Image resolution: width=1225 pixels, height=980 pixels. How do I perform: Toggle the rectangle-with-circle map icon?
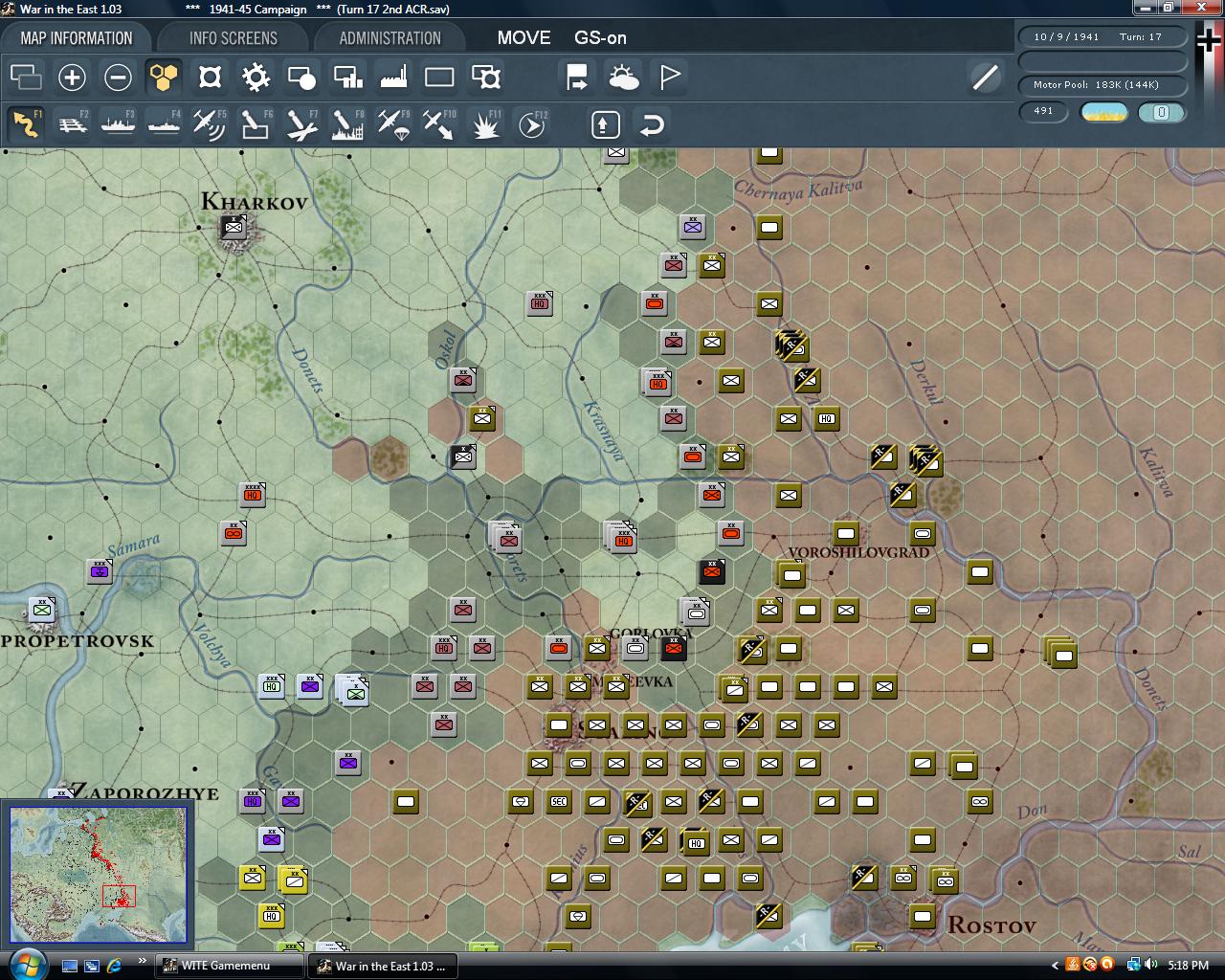point(301,77)
